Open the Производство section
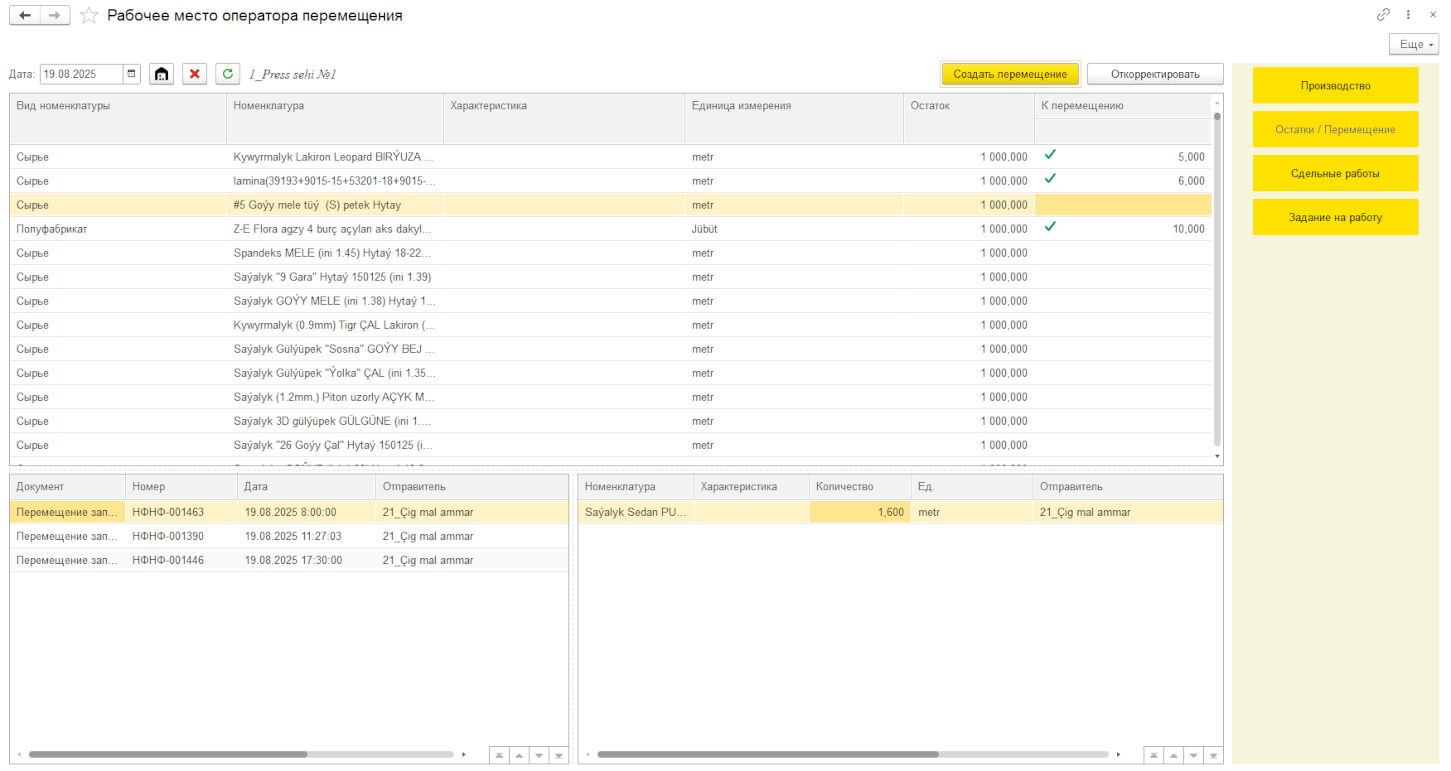 point(1335,86)
